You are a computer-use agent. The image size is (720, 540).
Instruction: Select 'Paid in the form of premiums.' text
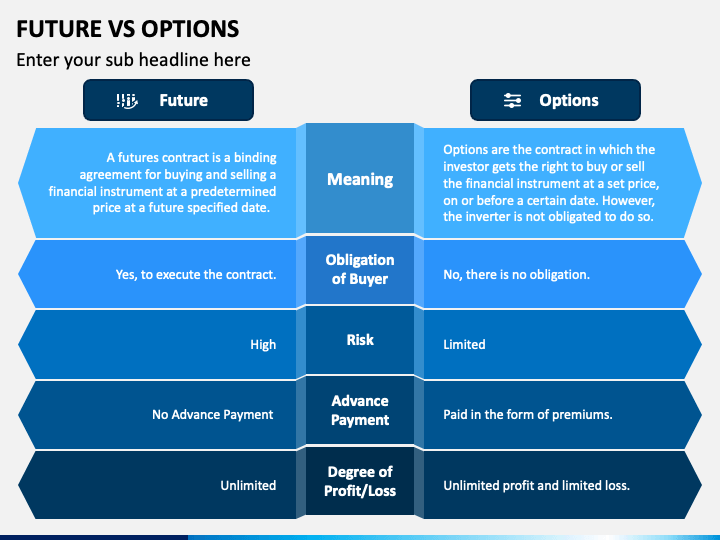coord(528,415)
